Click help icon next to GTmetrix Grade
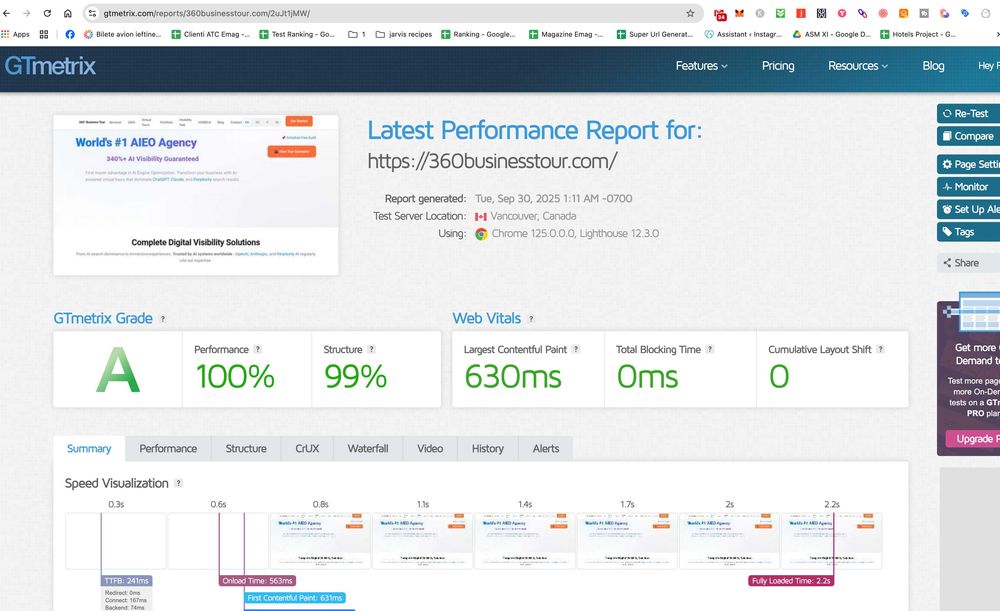 163,319
